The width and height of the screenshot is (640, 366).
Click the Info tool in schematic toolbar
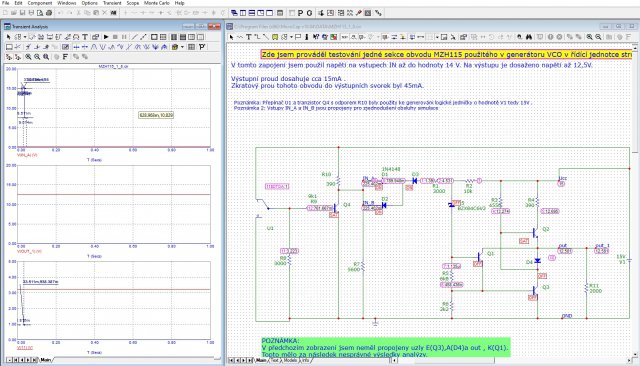(307, 37)
